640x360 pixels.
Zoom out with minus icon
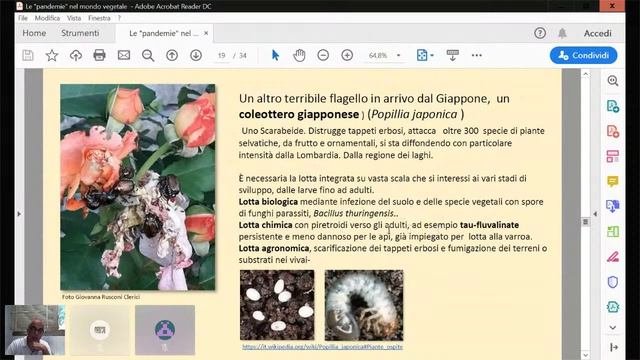323,55
